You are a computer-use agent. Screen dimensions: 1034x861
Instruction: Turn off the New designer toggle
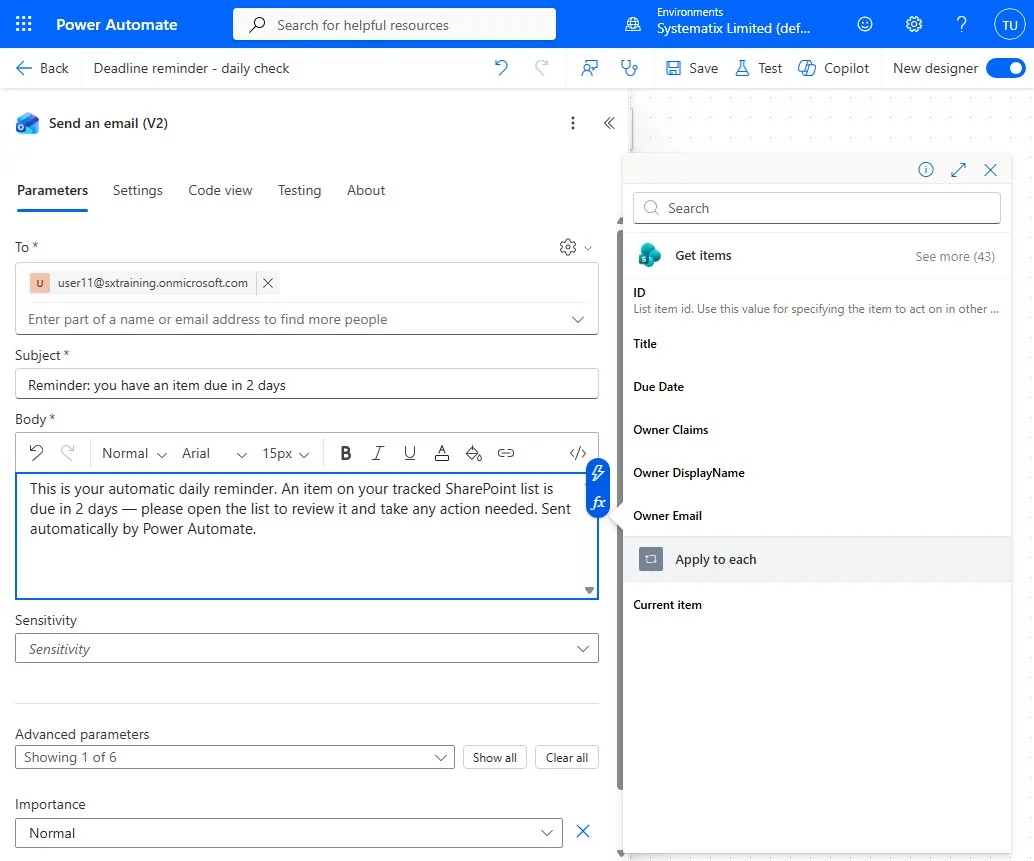[x=1006, y=68]
